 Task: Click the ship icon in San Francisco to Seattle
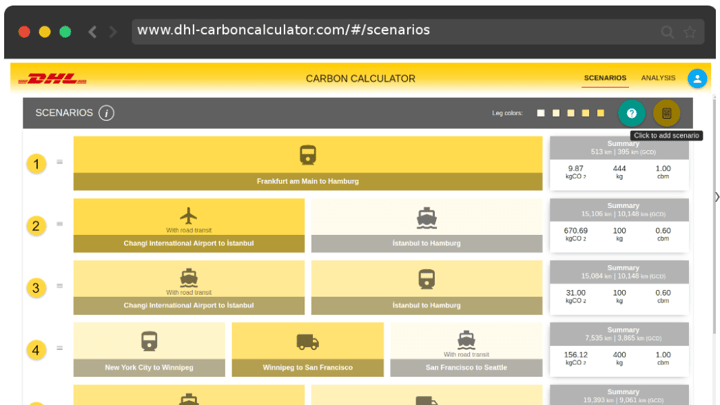(466, 340)
